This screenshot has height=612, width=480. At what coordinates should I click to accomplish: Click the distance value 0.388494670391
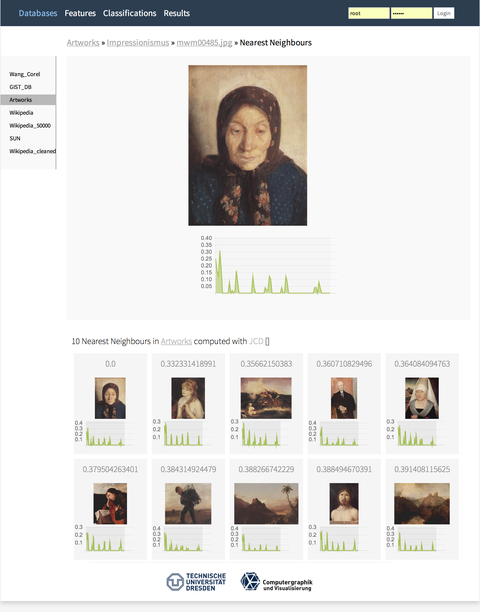coord(344,469)
